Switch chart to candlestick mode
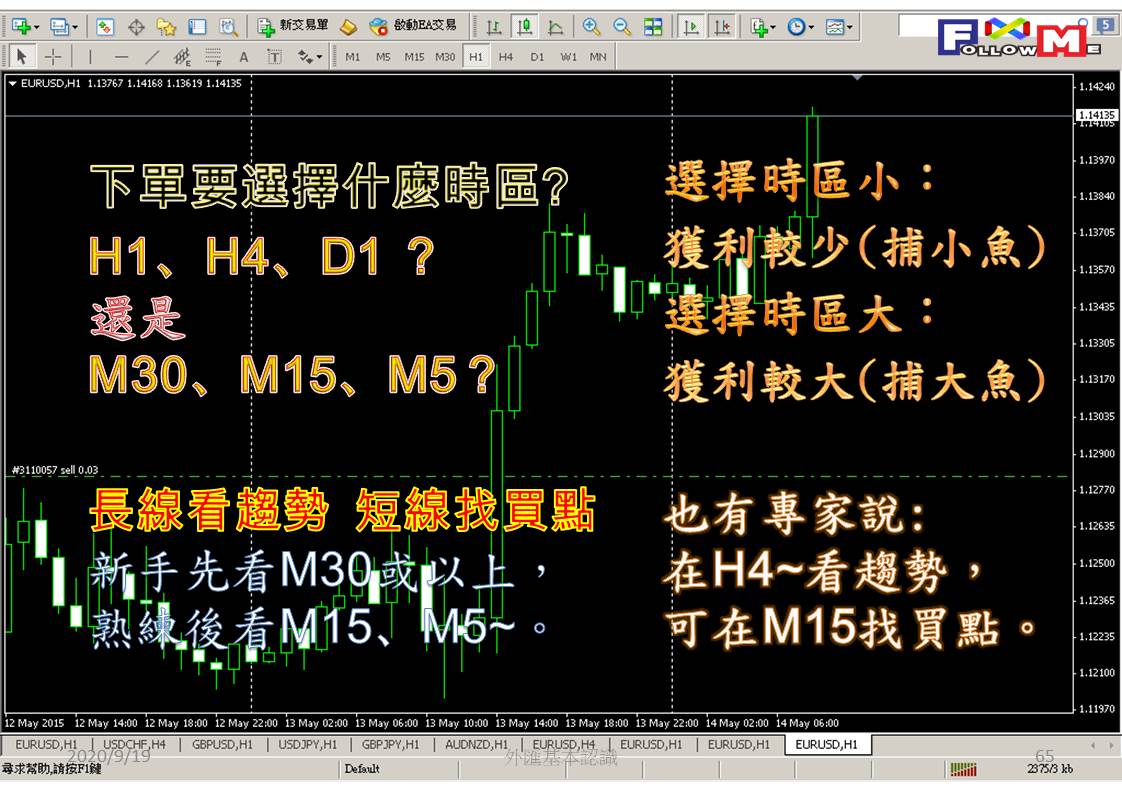 (x=524, y=26)
